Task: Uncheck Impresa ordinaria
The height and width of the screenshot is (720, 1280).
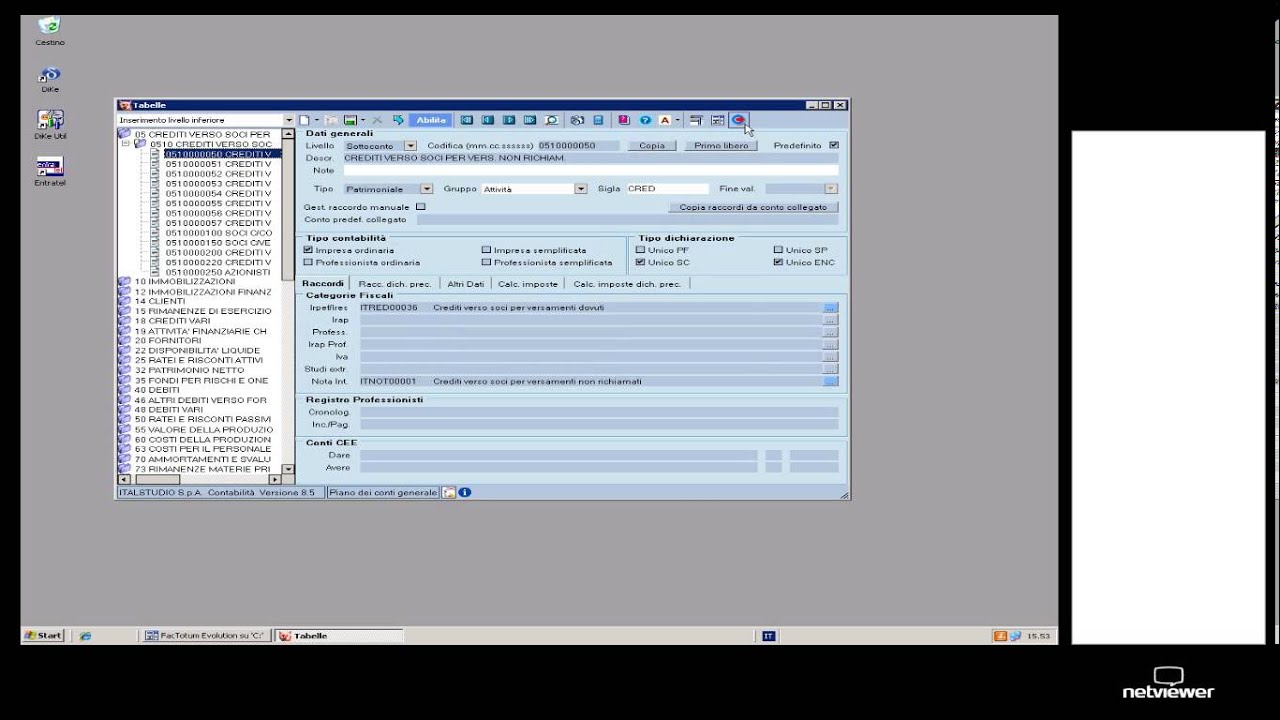Action: click(x=308, y=250)
